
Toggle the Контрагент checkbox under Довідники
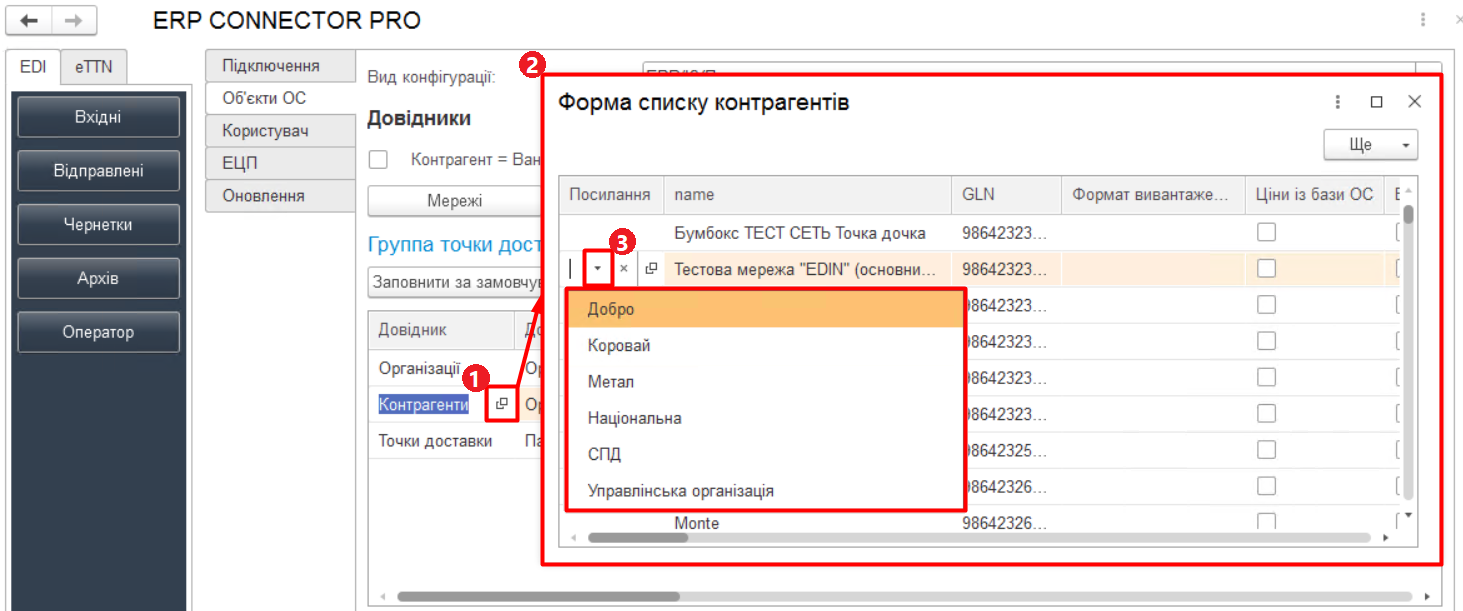378,160
